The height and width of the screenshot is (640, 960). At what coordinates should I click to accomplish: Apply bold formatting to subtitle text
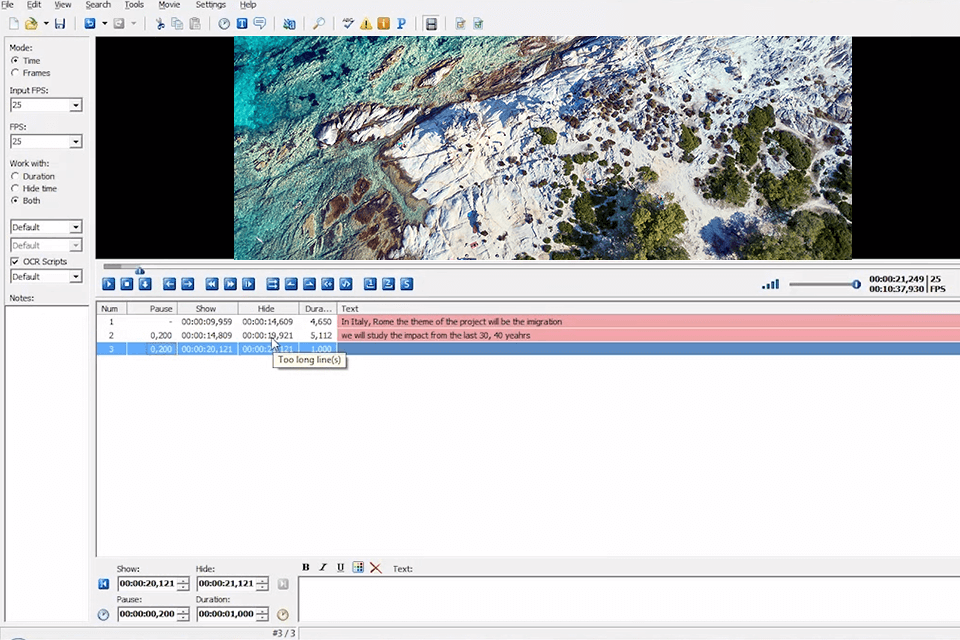pyautogui.click(x=305, y=568)
